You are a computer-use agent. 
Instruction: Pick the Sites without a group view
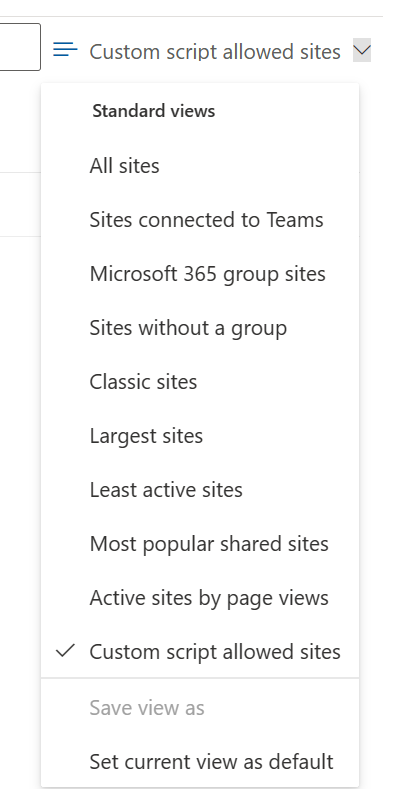[200, 328]
